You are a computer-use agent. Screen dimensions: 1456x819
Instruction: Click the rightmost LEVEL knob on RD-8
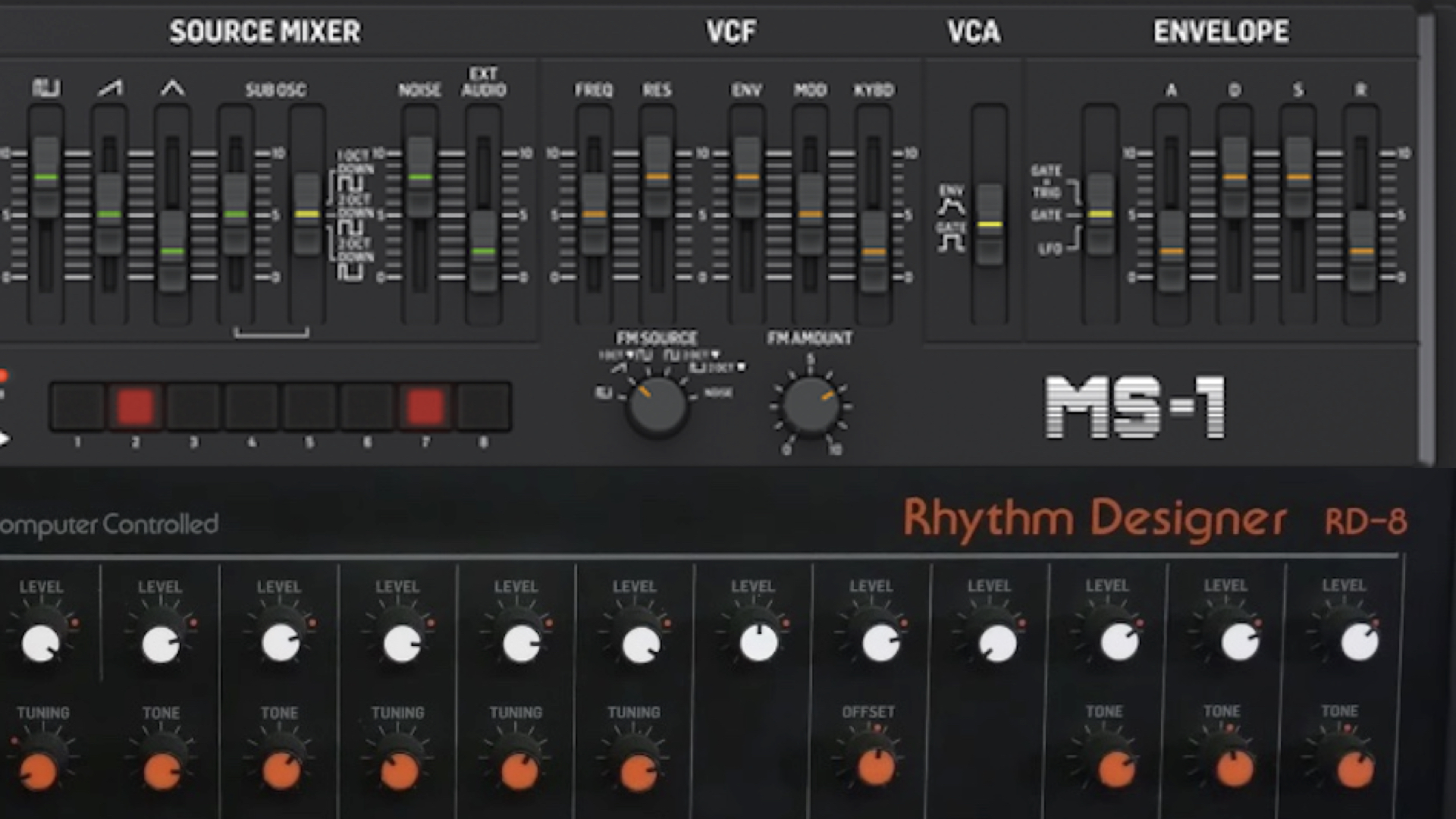point(1359,642)
